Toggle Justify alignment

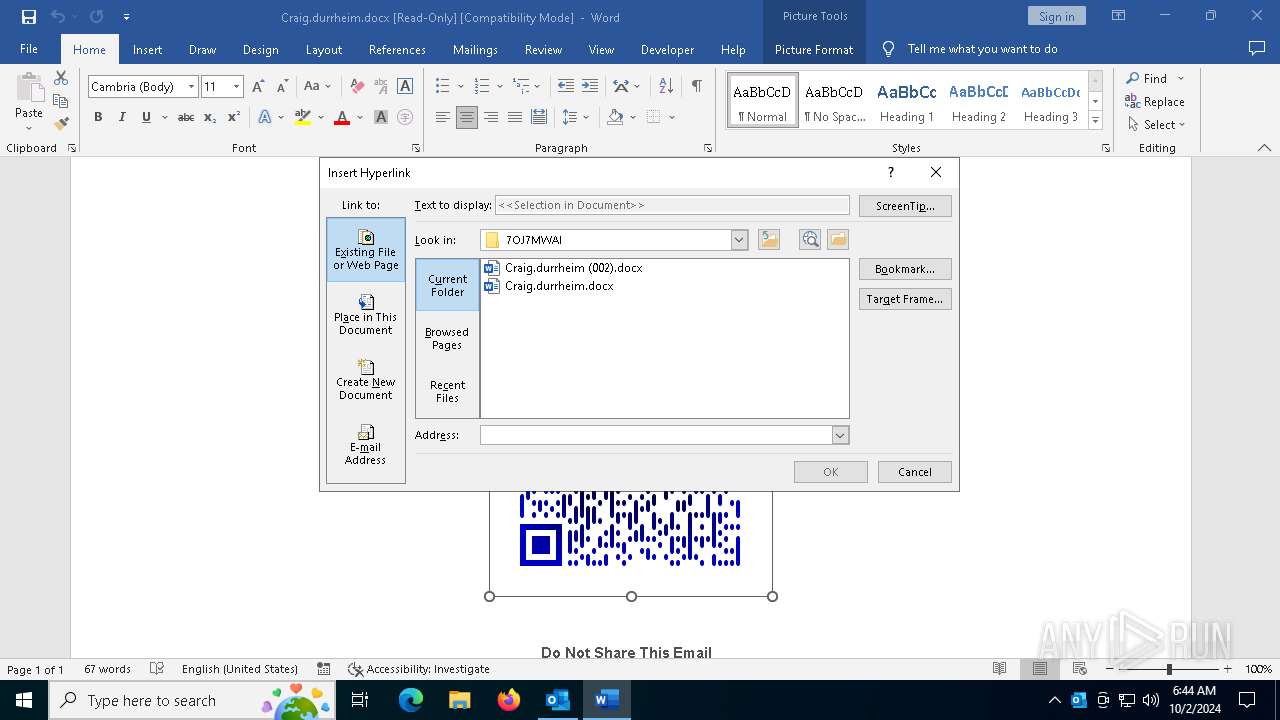coord(515,117)
